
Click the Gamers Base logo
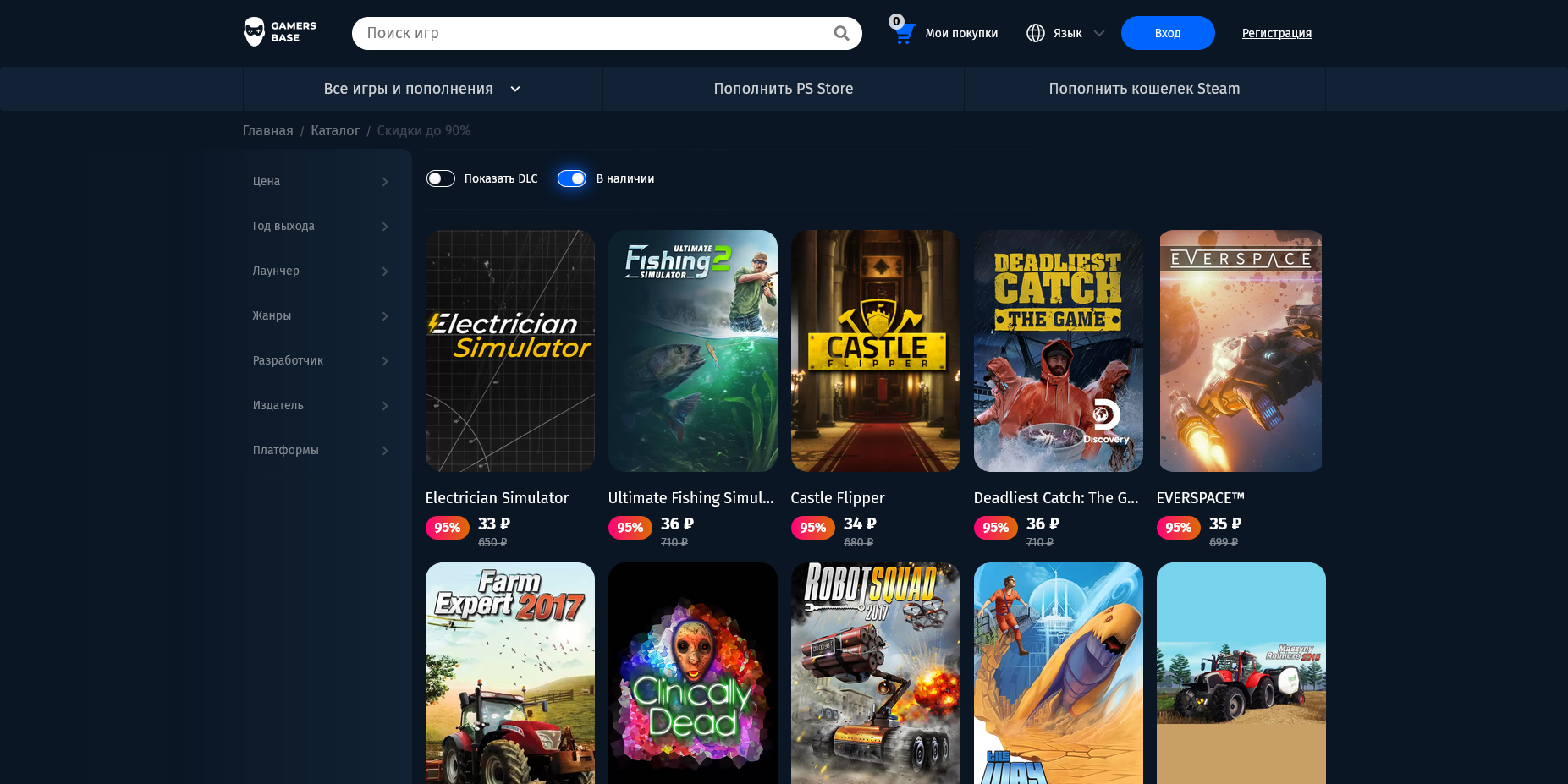tap(280, 32)
